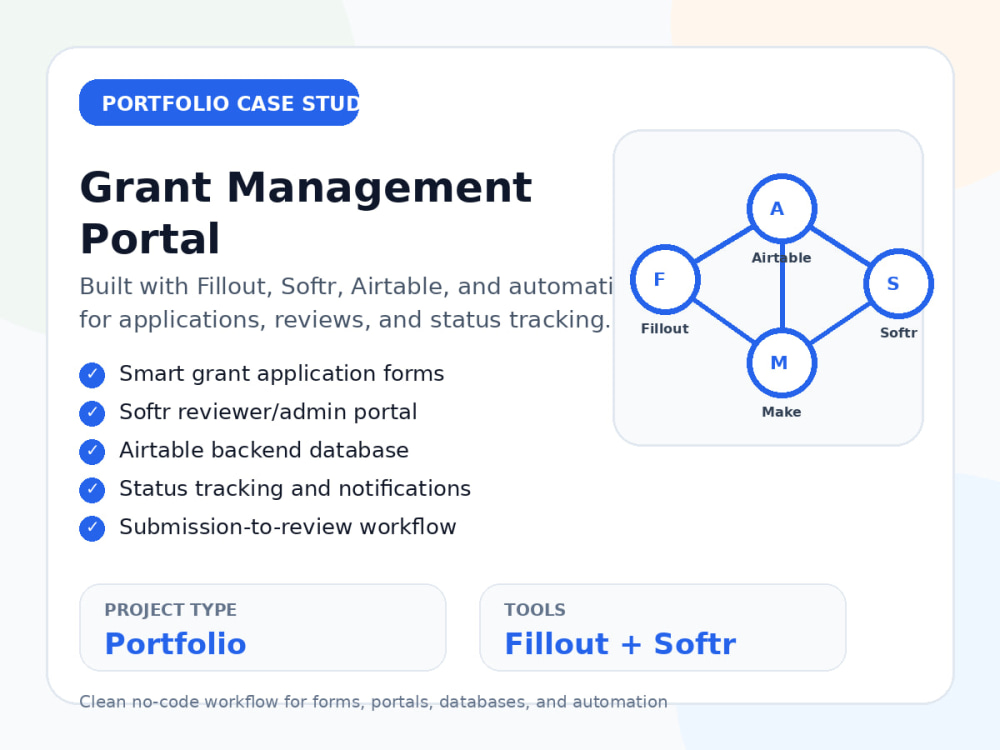Click checkmark beside Submission-to-review workflow
The width and height of the screenshot is (1000, 750).
92,528
